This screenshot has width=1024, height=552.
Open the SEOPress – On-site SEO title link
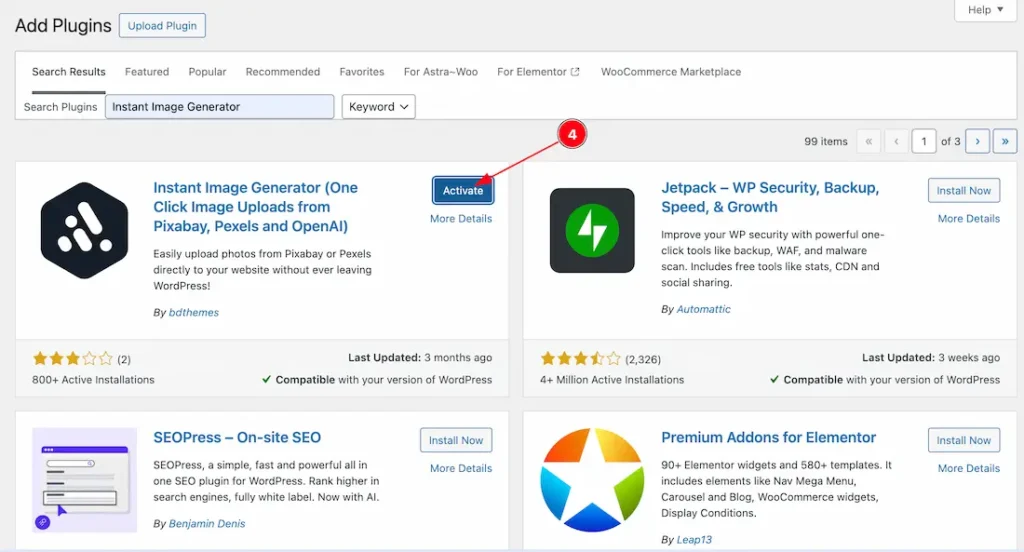click(237, 438)
